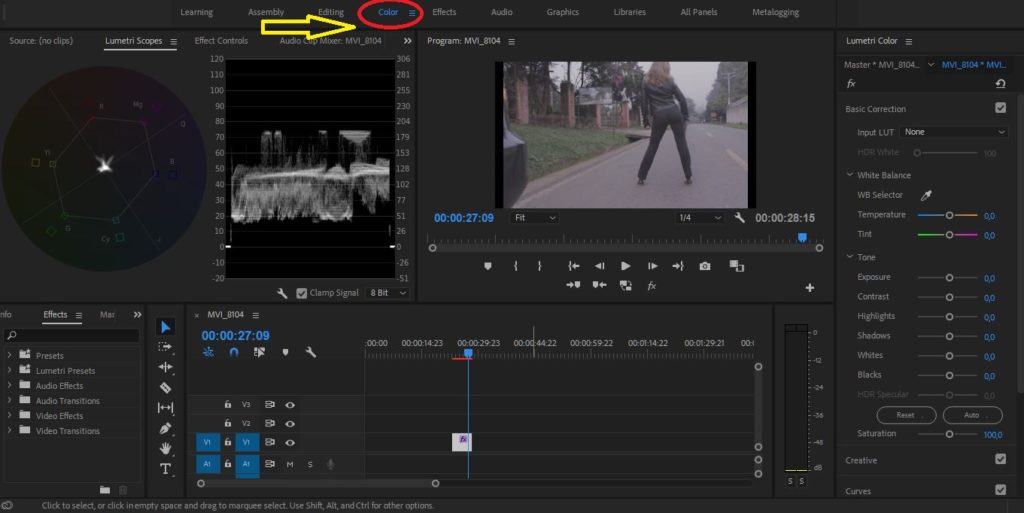Screen dimensions: 1024x513
Task: Open the 8 Bit scope dropdown
Action: (388, 293)
